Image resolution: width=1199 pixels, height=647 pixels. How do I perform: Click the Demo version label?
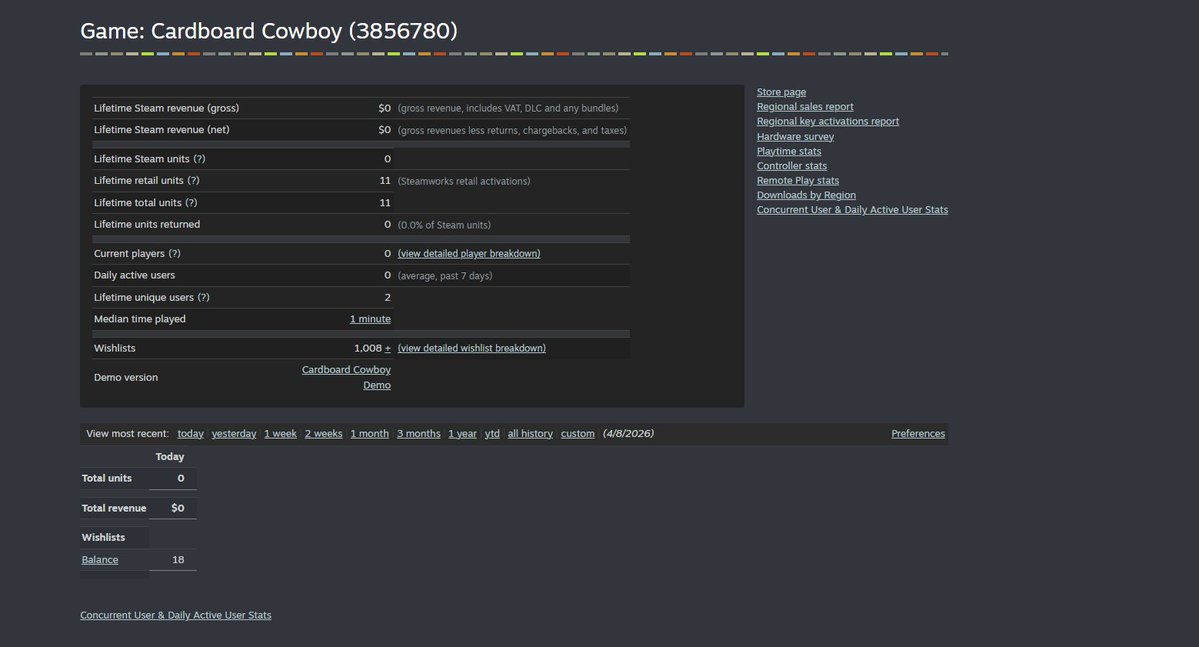[x=126, y=377]
